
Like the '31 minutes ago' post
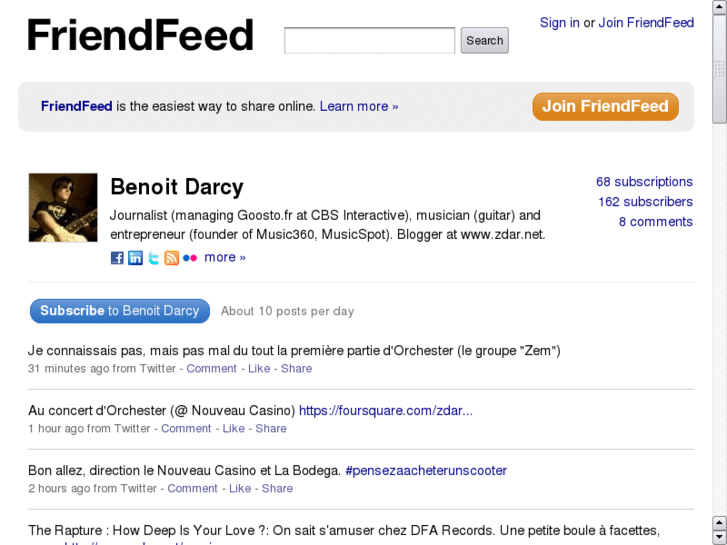point(259,368)
